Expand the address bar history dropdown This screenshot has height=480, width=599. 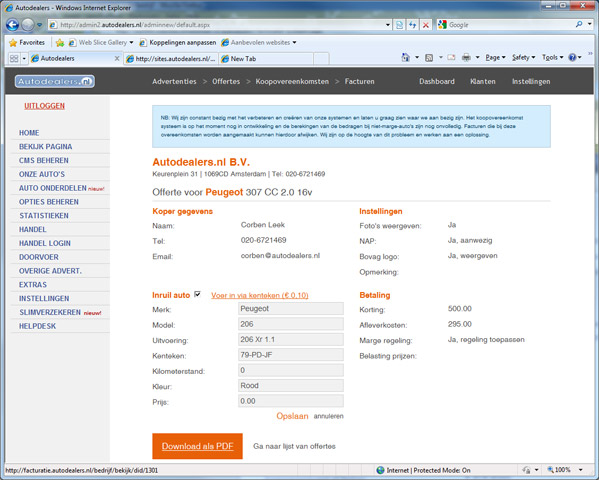coord(388,25)
